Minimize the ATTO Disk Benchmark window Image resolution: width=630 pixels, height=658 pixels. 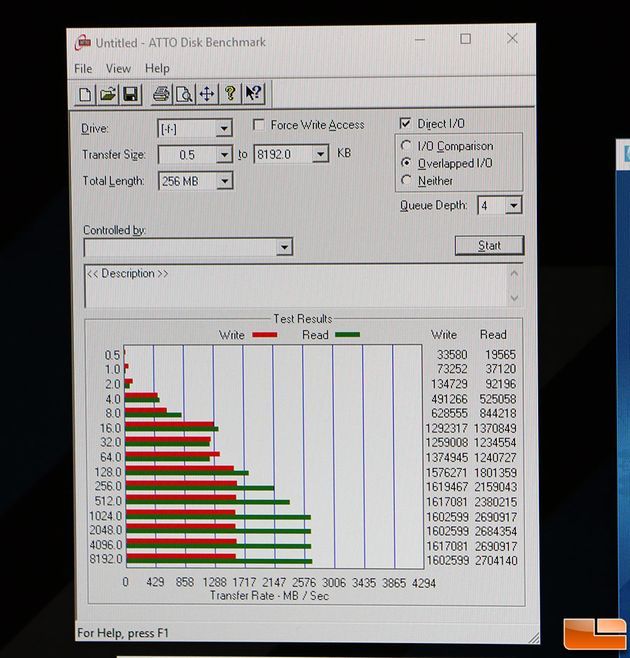pyautogui.click(x=420, y=40)
